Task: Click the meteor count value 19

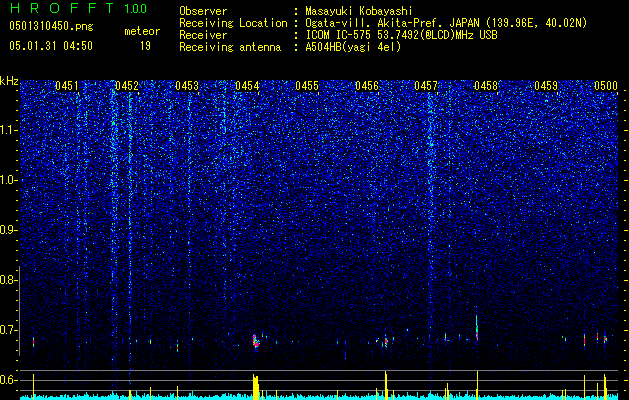Action: [145, 46]
